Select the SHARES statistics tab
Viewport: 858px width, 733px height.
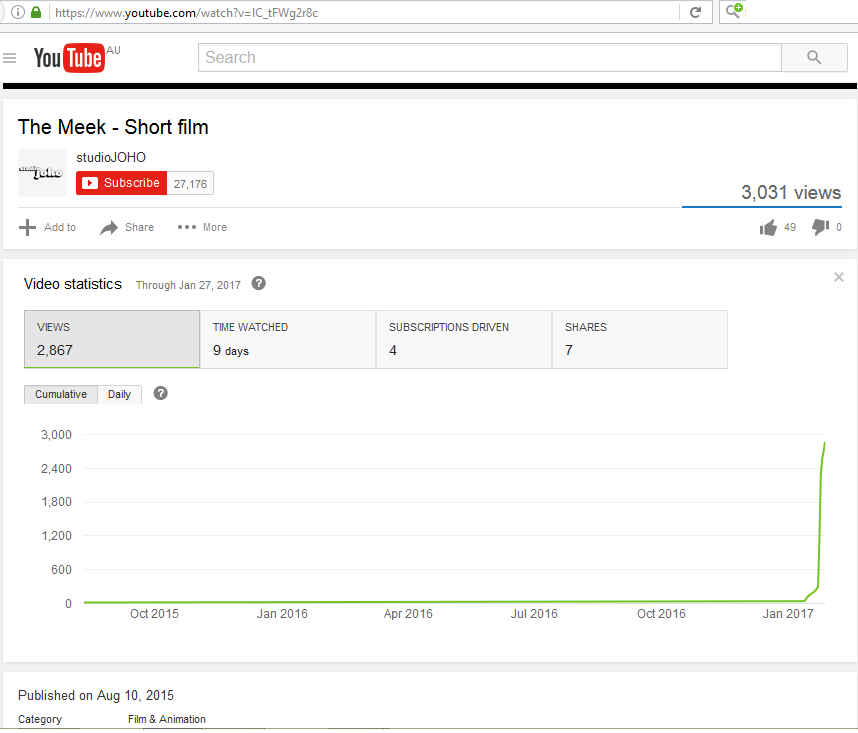[640, 339]
